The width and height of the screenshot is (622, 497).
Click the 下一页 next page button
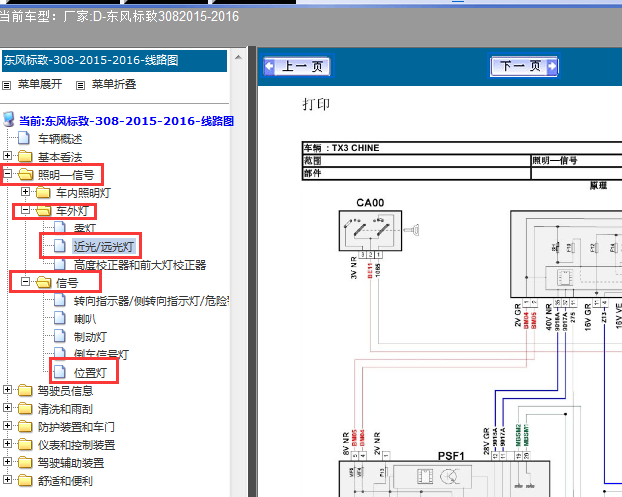[524, 66]
